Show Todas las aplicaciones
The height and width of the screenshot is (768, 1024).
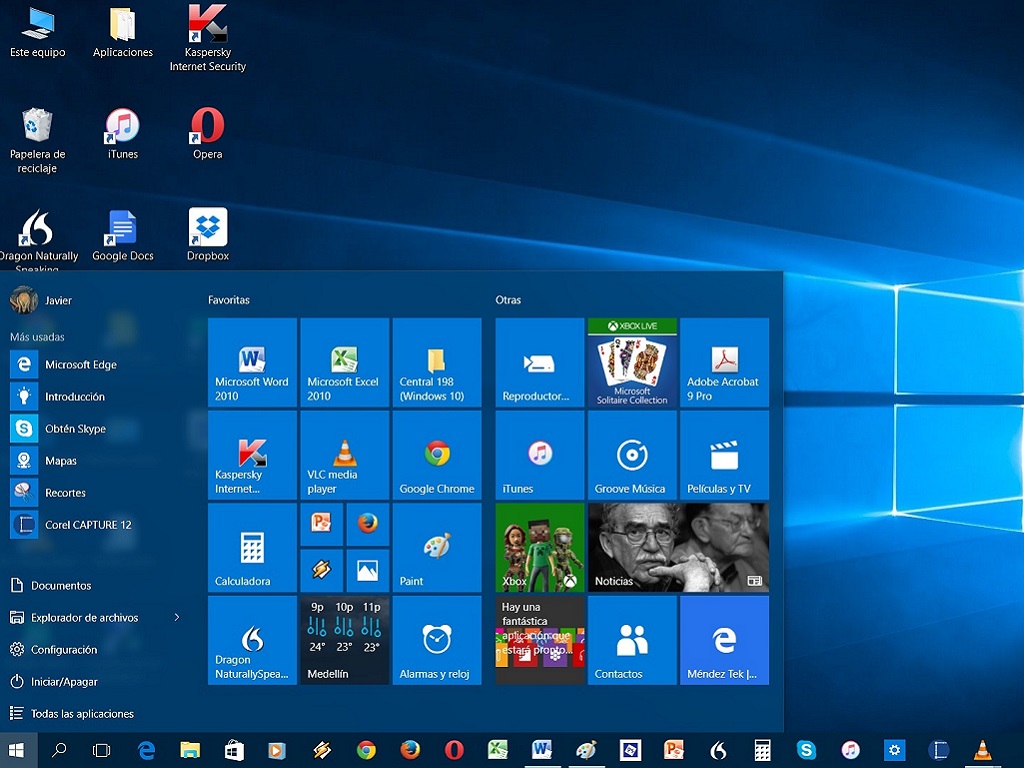tap(72, 713)
